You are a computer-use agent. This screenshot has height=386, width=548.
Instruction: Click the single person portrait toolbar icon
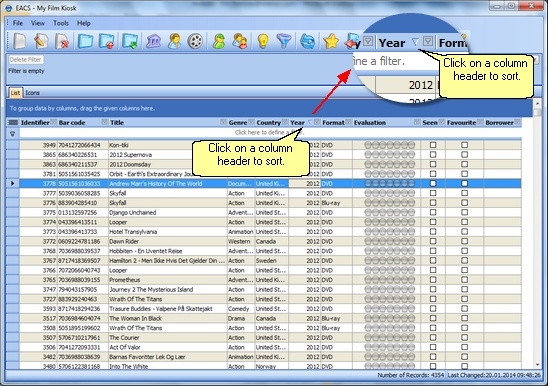click(x=174, y=41)
